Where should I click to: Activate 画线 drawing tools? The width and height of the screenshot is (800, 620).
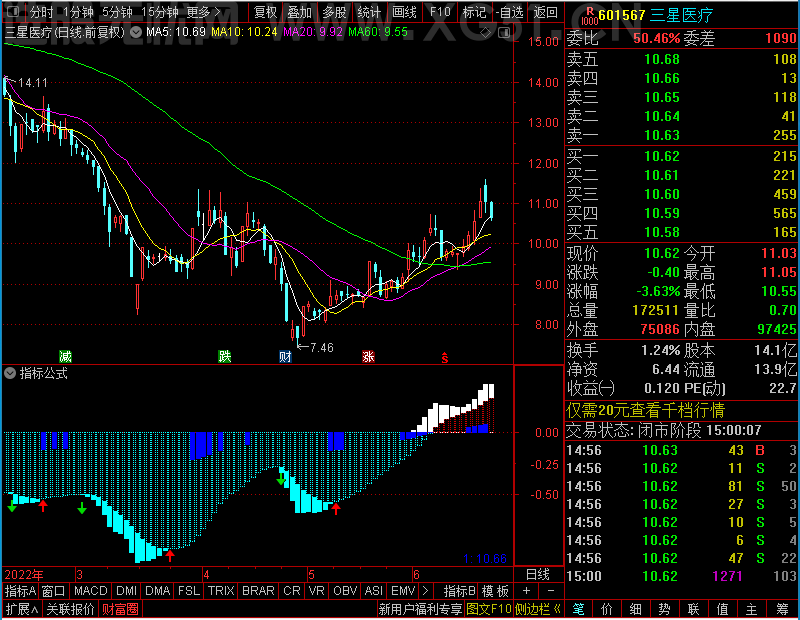pos(405,12)
